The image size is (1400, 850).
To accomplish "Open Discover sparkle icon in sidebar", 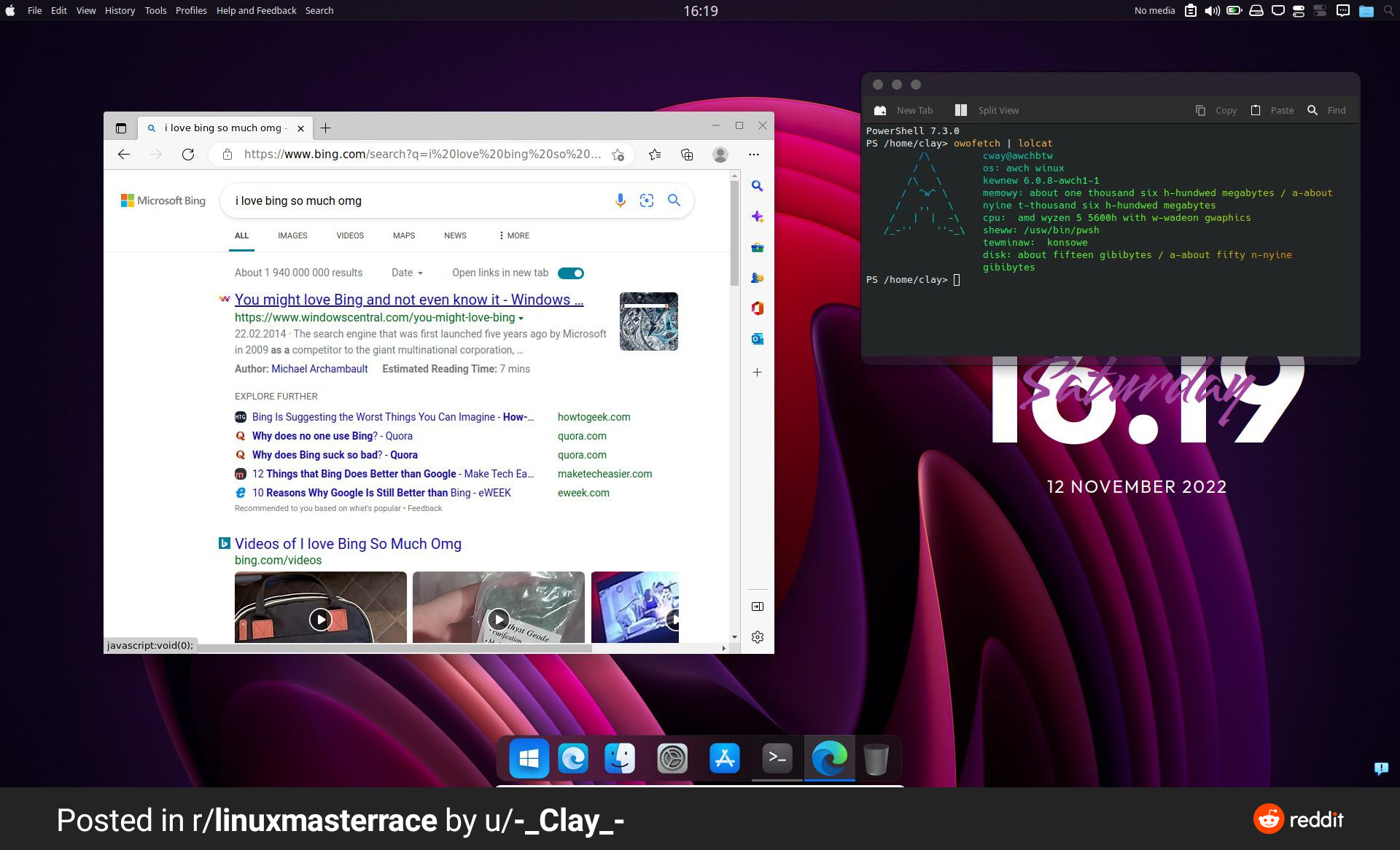I will click(x=758, y=217).
